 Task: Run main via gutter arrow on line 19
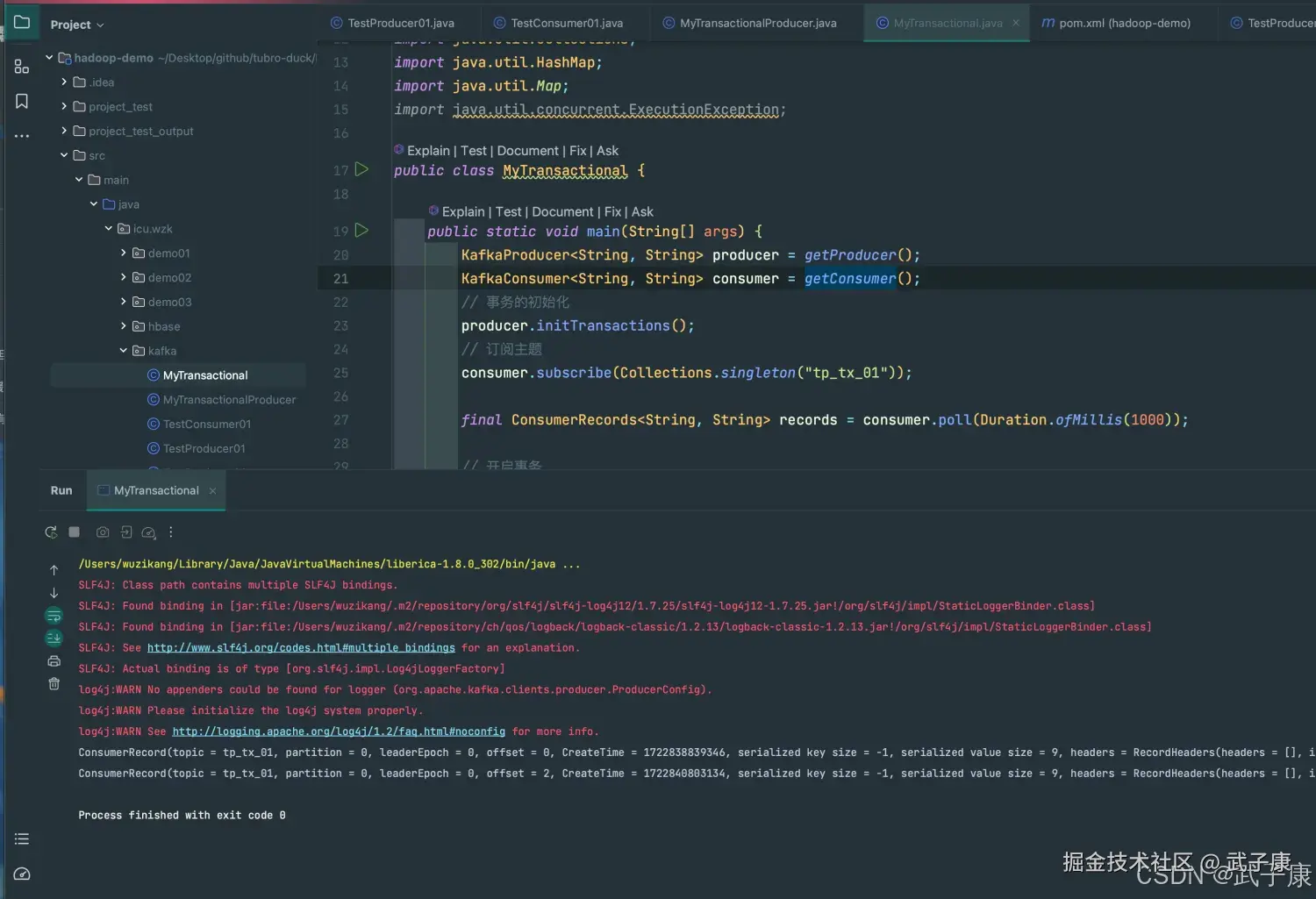[x=361, y=231]
